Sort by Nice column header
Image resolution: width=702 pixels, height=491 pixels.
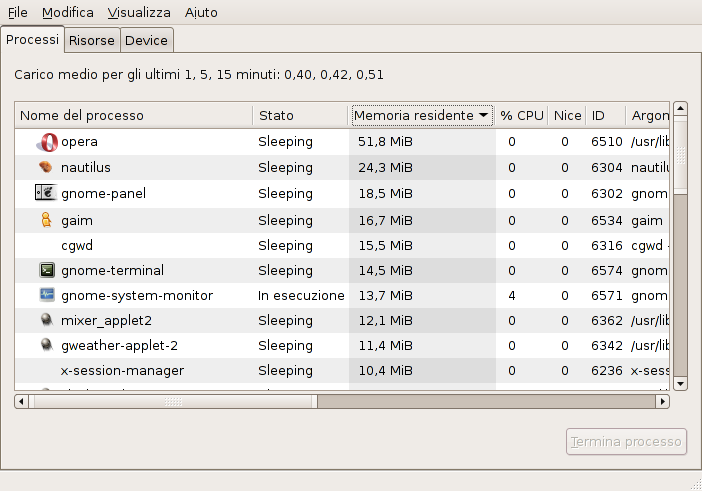[567, 115]
